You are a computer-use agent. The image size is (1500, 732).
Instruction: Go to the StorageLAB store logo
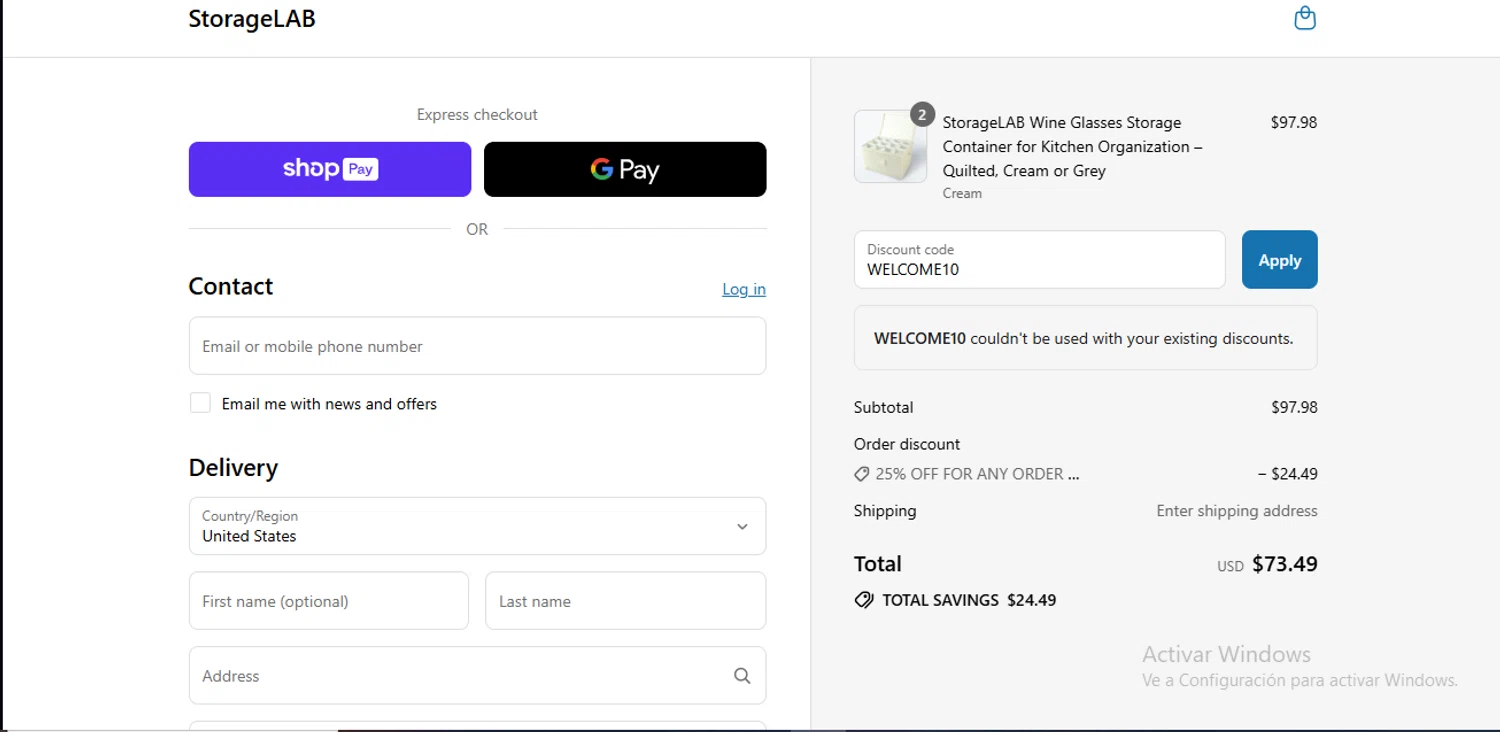pyautogui.click(x=252, y=19)
